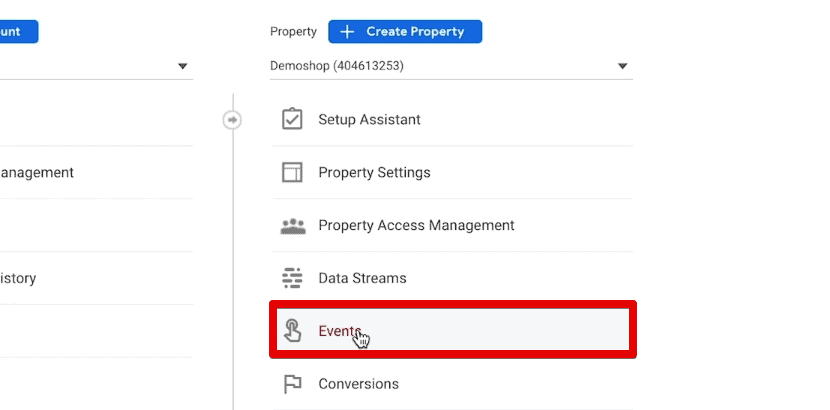Screen dimensions: 830x410
Task: Click the Conversions flag icon
Action: (292, 384)
